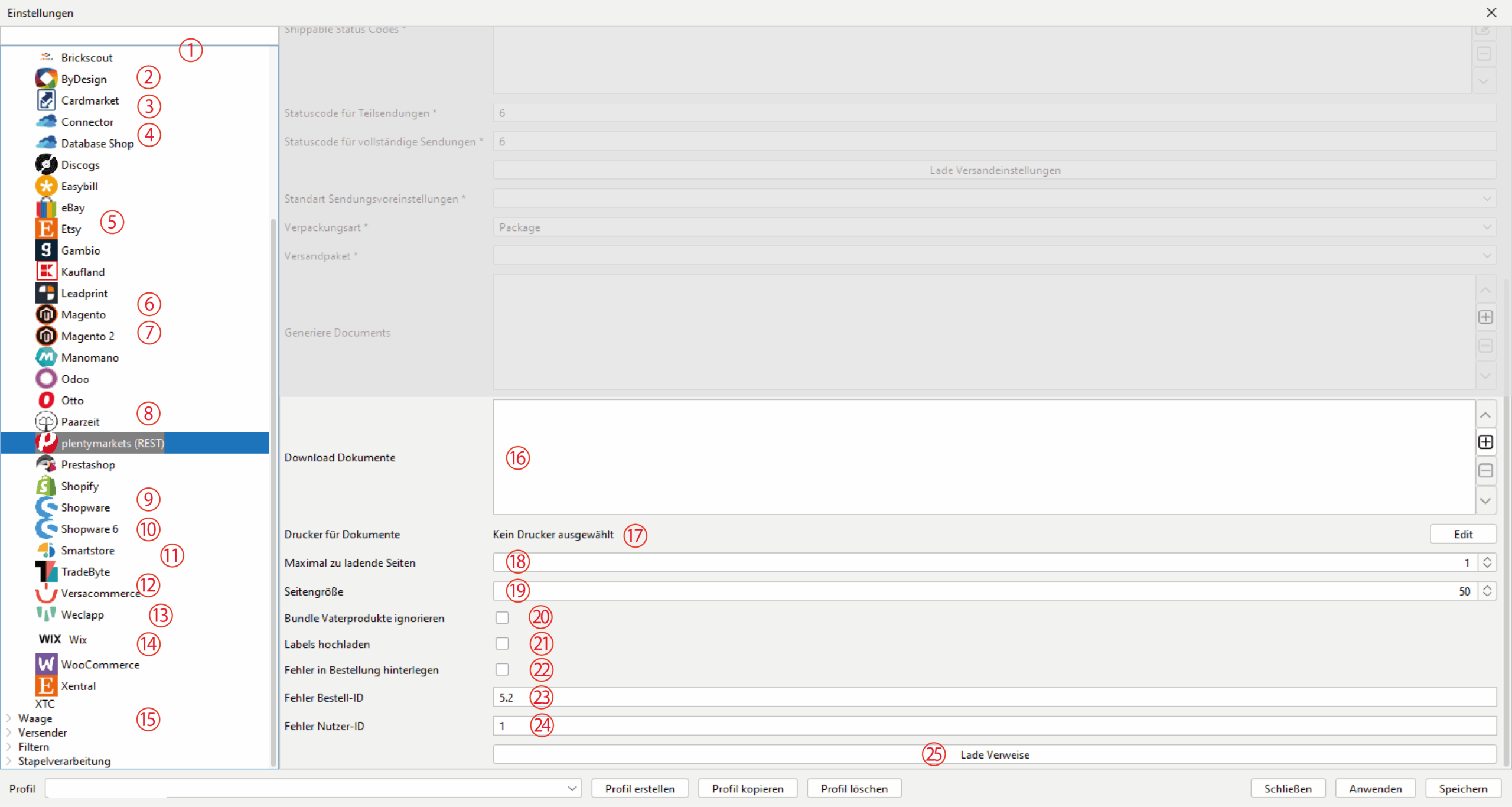Click the Shopware 6 icon
Viewport: 1512px width, 807px height.
(46, 529)
